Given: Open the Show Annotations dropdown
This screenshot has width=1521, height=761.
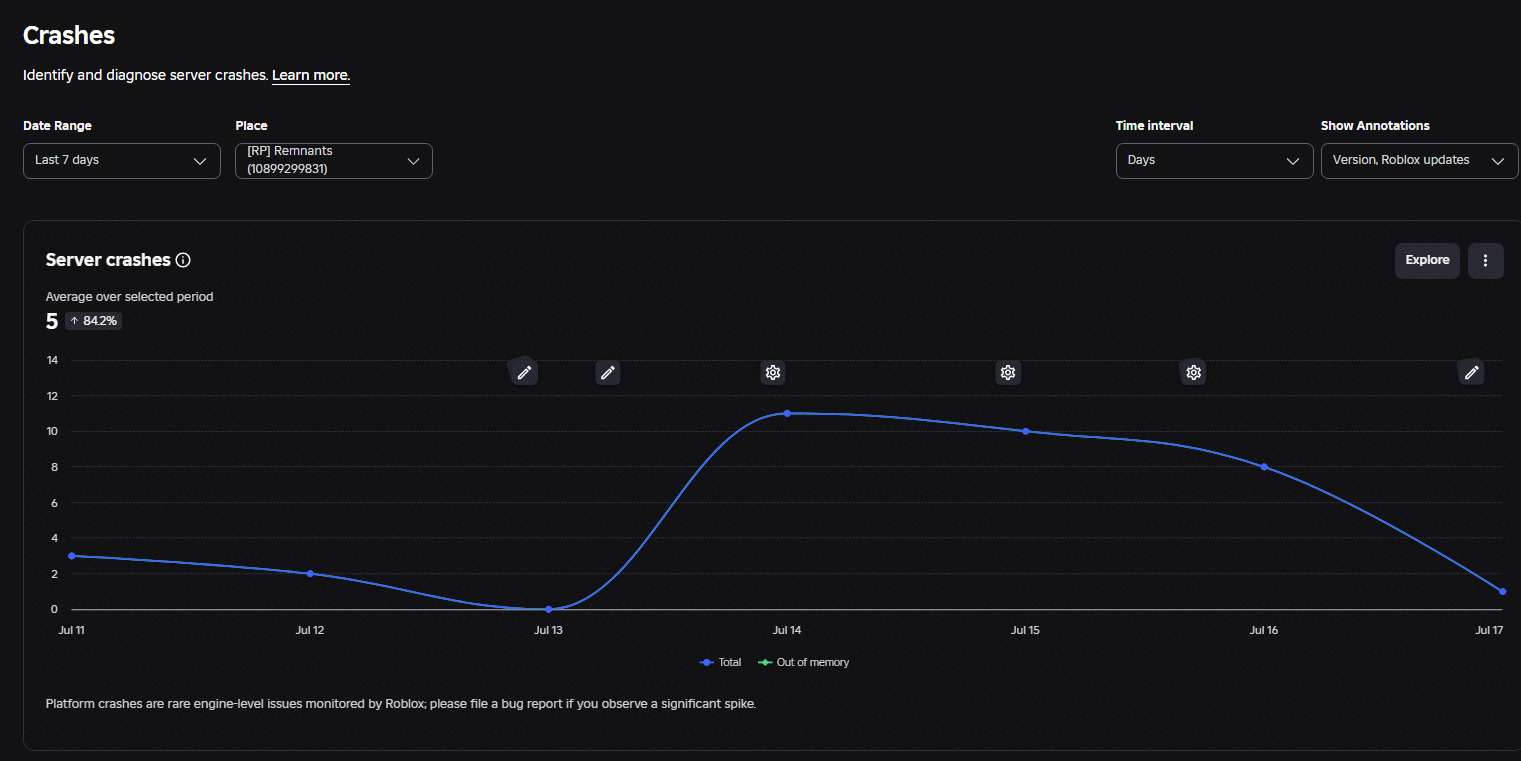Looking at the screenshot, I should click(1420, 161).
